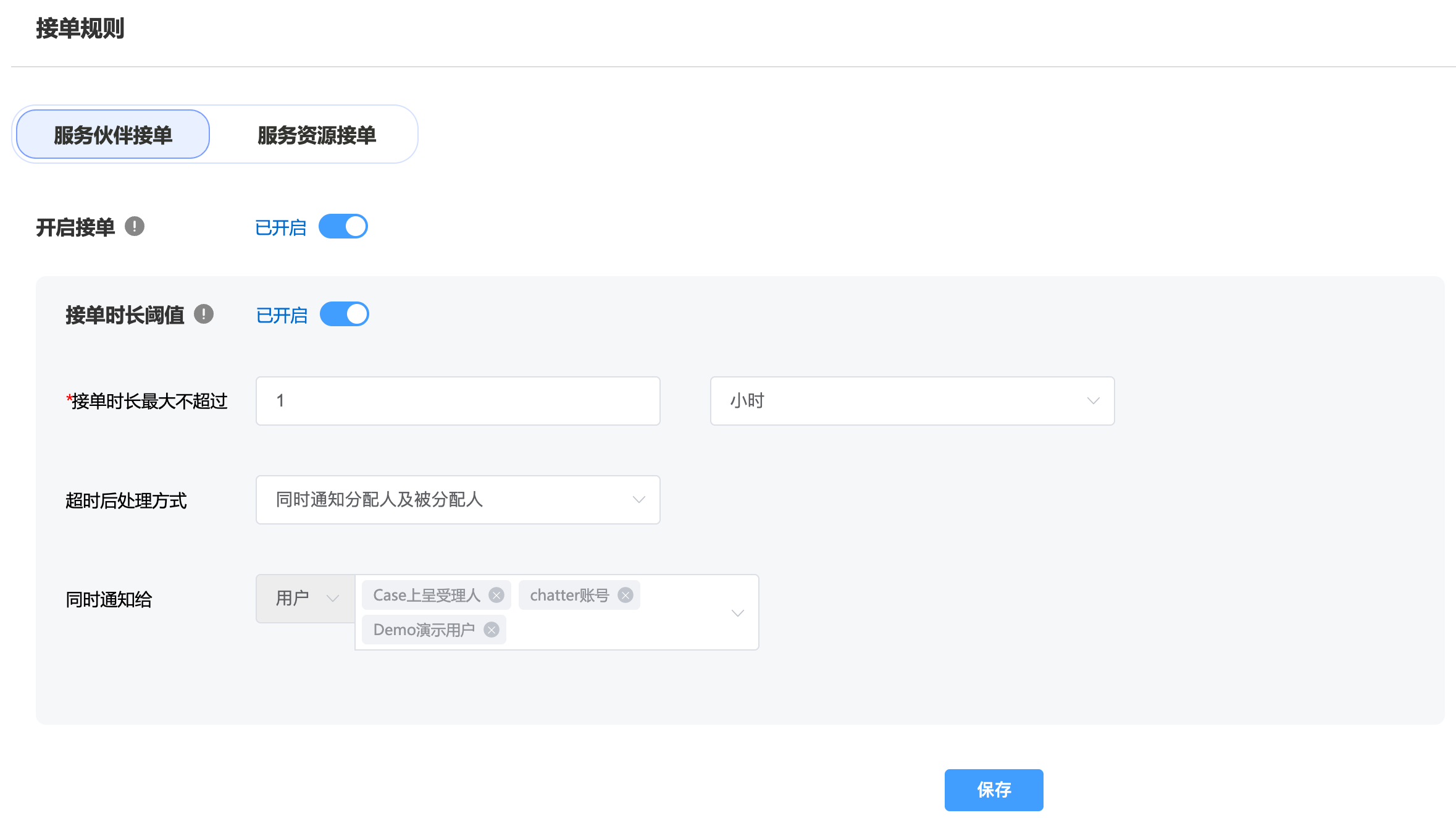Click info icon beside 接单时长阈值

tap(204, 314)
